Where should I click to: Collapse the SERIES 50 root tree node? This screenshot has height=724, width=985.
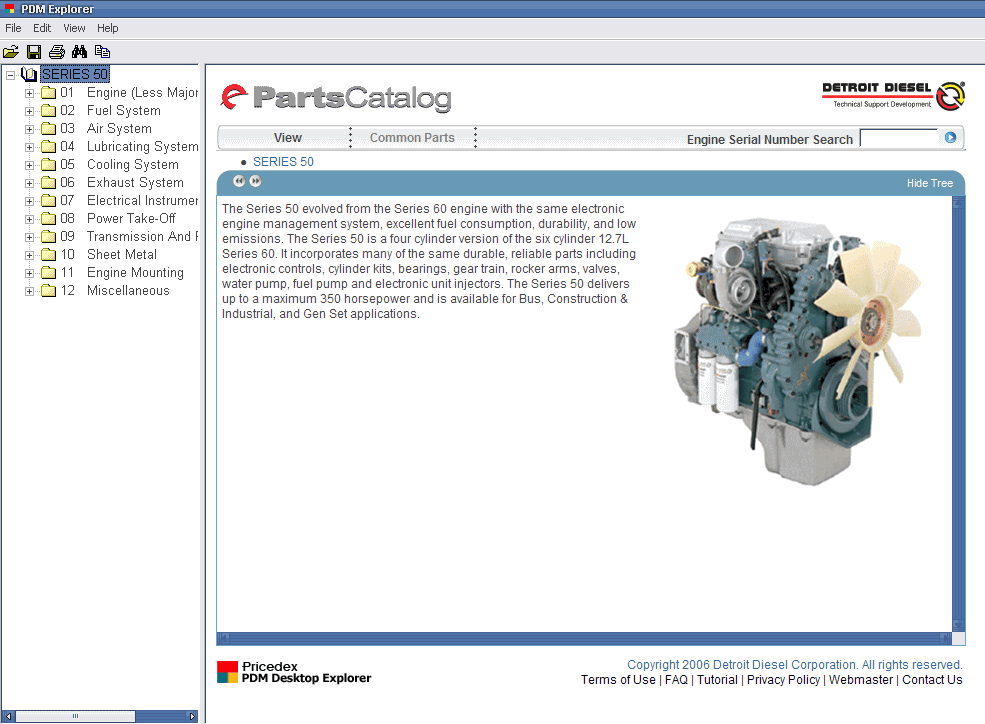10,74
